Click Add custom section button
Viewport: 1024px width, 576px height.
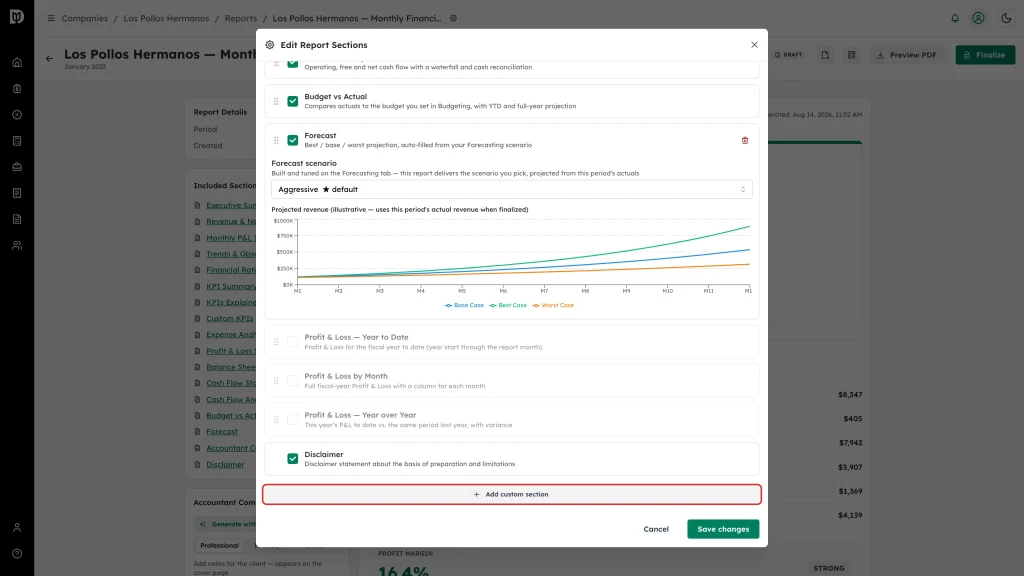point(511,494)
